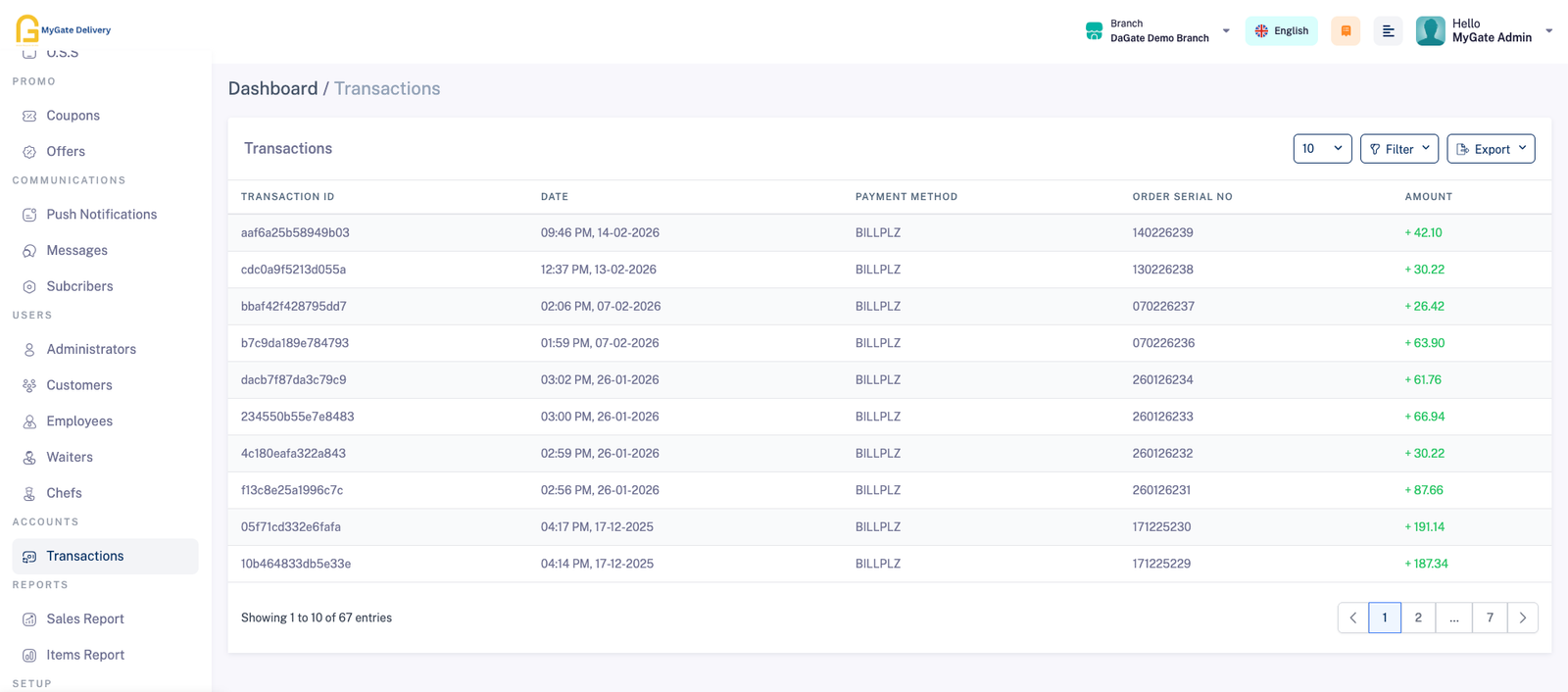Click the admin profile avatar image
This screenshot has width=1568, height=692.
1430,31
